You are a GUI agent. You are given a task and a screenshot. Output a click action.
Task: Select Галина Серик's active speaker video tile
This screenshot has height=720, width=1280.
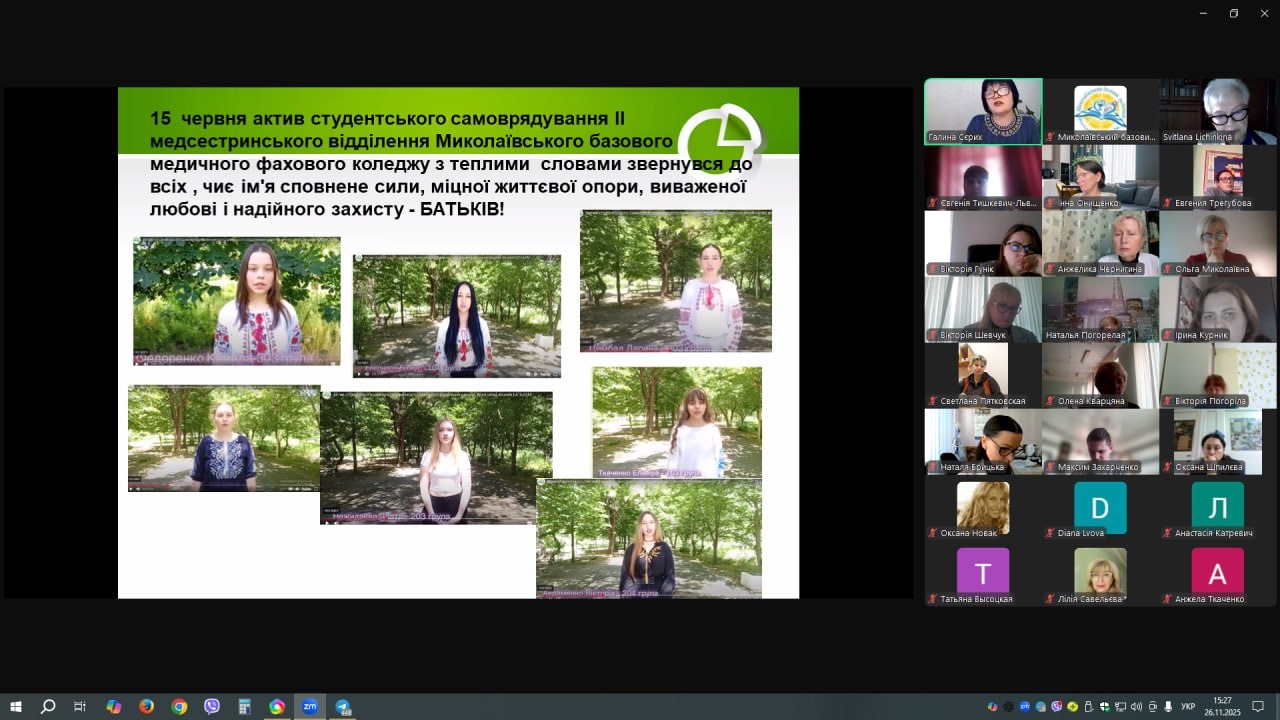(x=983, y=111)
